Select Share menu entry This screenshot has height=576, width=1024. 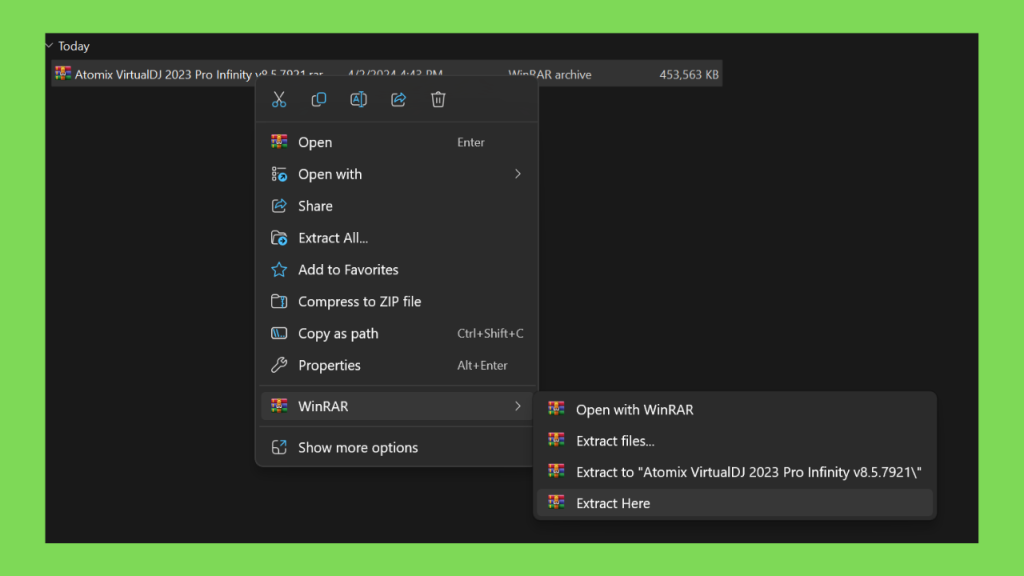point(396,206)
